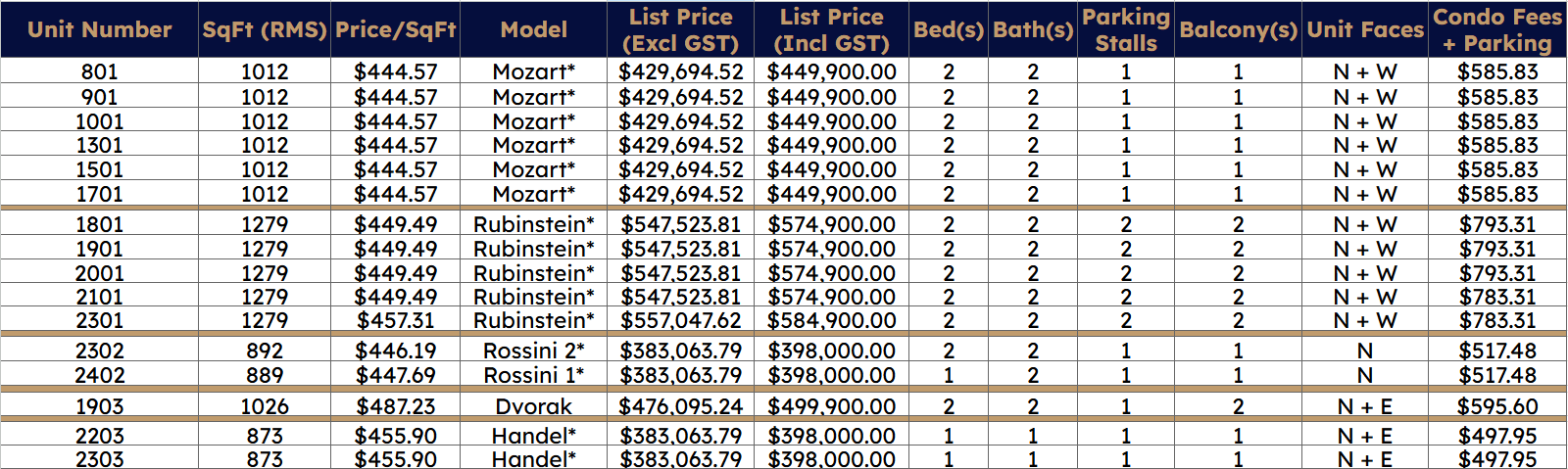The width and height of the screenshot is (1568, 469).
Task: Click the Unit Number column header
Action: click(x=99, y=29)
